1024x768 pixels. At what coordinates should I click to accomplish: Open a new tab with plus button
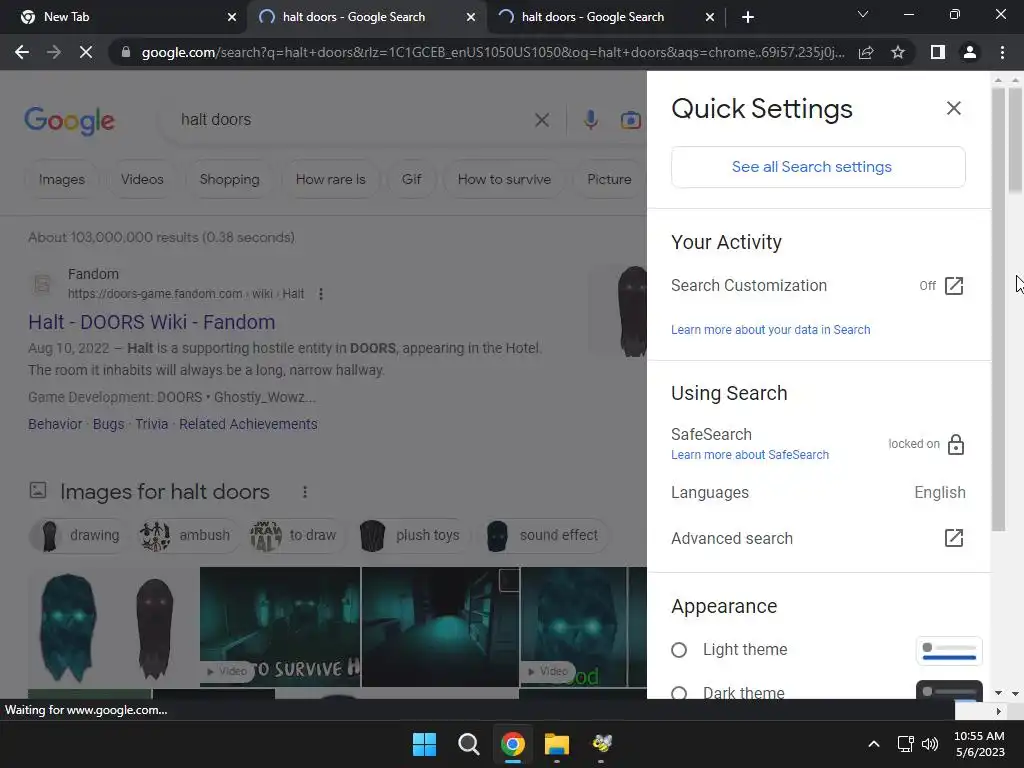point(748,17)
